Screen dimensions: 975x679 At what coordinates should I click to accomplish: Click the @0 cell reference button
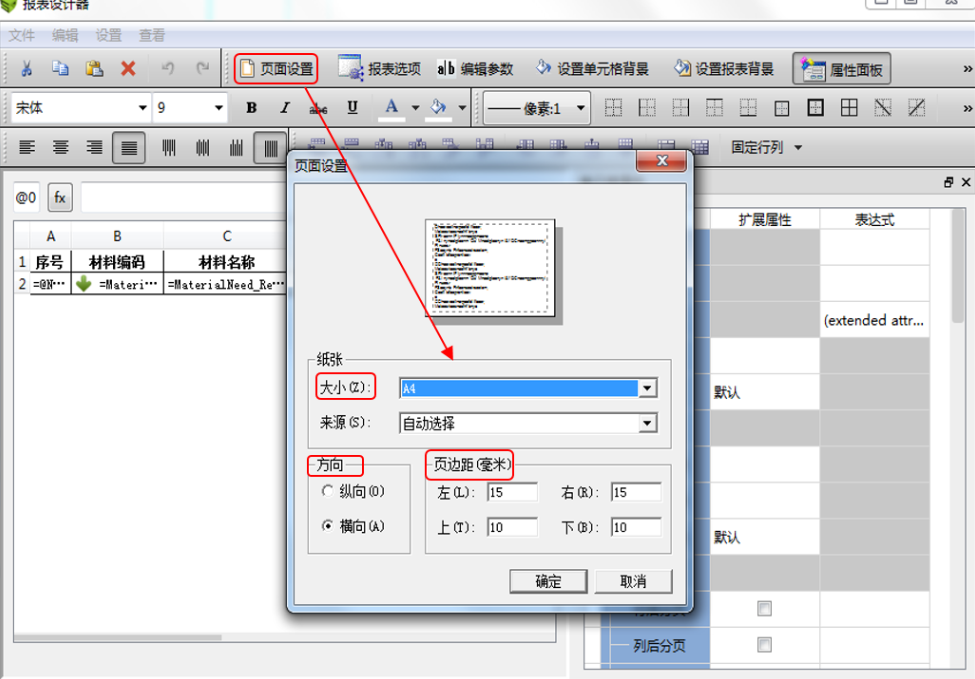point(26,198)
